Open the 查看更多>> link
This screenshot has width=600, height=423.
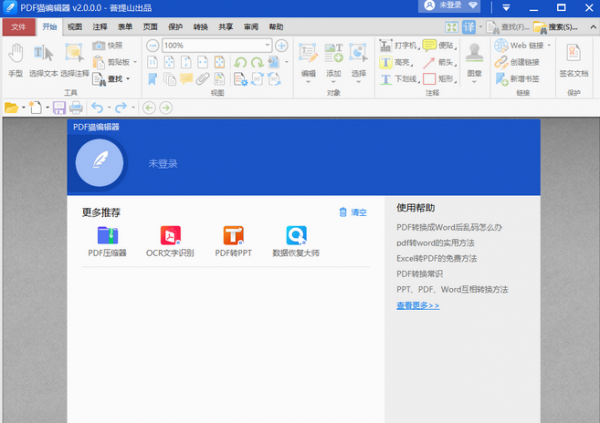418,305
